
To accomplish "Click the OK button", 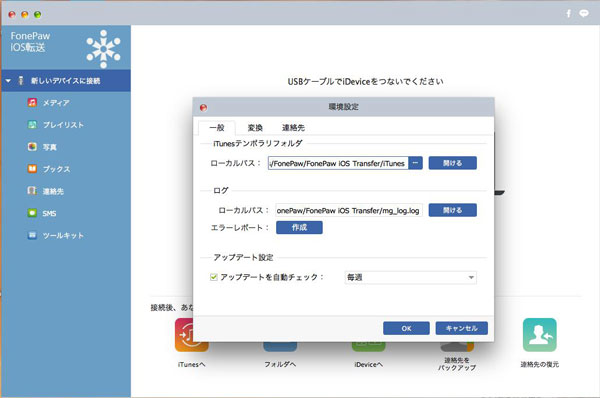I will click(406, 328).
